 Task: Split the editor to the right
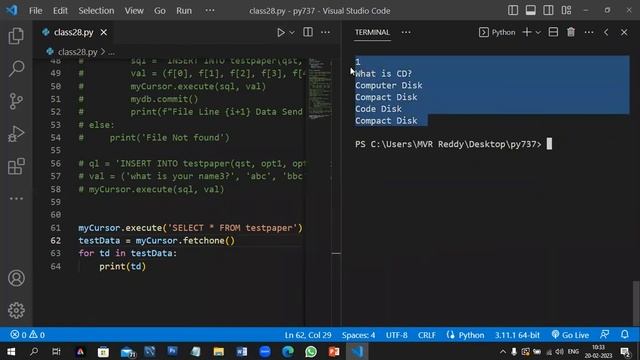(x=308, y=32)
